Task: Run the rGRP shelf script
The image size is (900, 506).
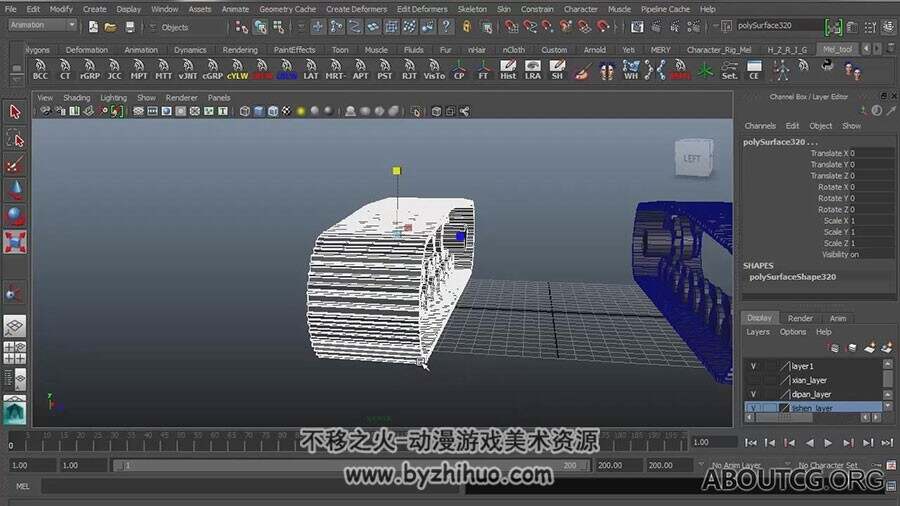Action: [x=90, y=69]
